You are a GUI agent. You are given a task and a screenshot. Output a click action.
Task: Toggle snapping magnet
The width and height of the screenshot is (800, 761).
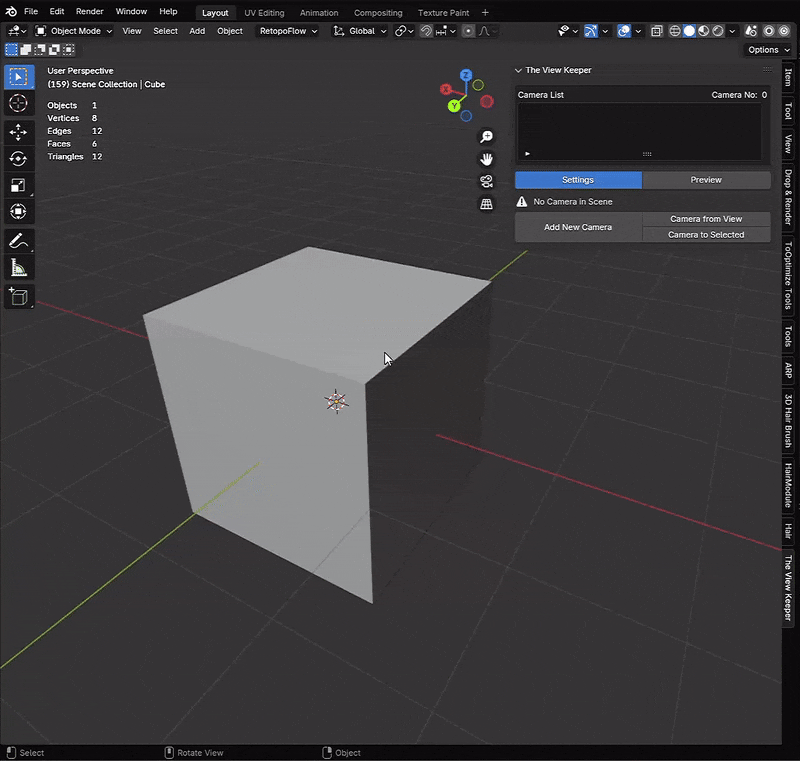[x=426, y=31]
